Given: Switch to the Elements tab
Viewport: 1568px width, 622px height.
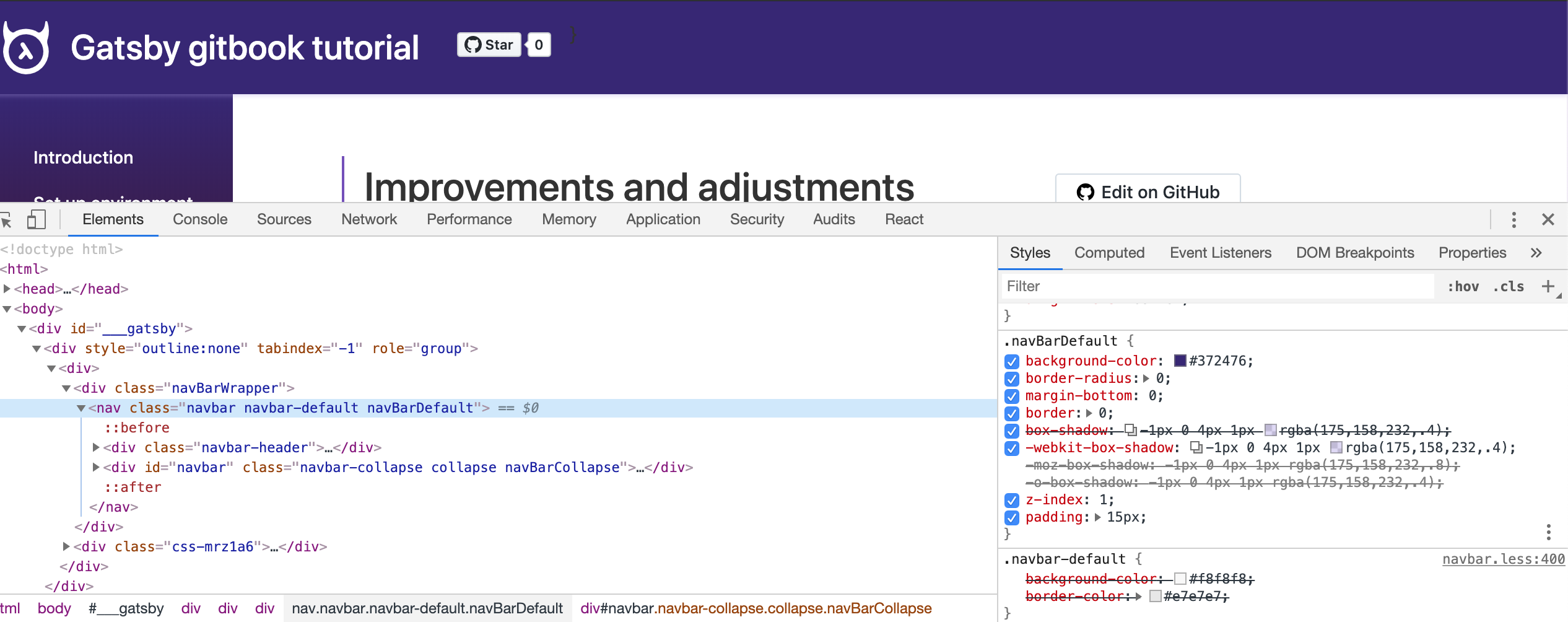Looking at the screenshot, I should pyautogui.click(x=113, y=219).
